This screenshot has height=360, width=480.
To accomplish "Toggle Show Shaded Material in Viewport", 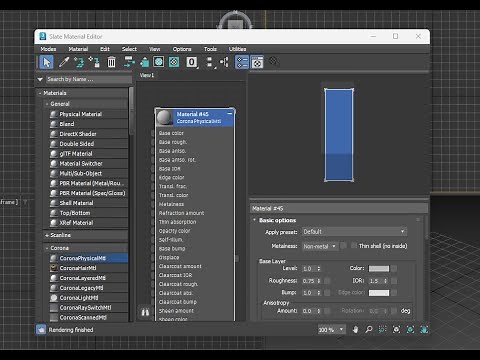I will 159,62.
